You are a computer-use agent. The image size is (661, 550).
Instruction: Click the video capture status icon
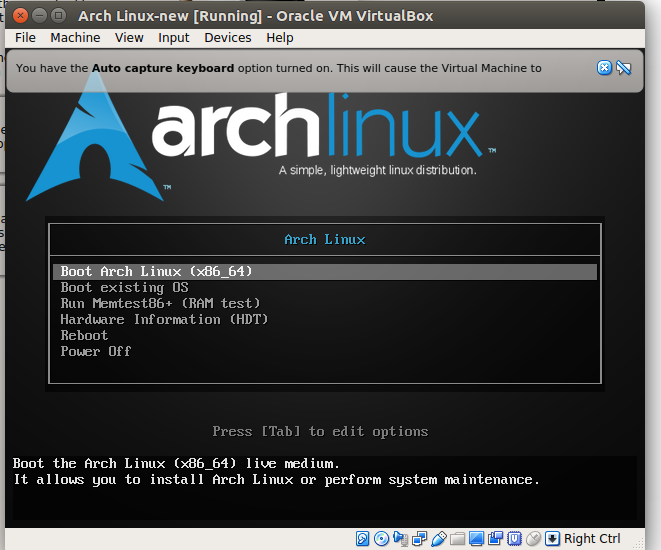tap(495, 538)
